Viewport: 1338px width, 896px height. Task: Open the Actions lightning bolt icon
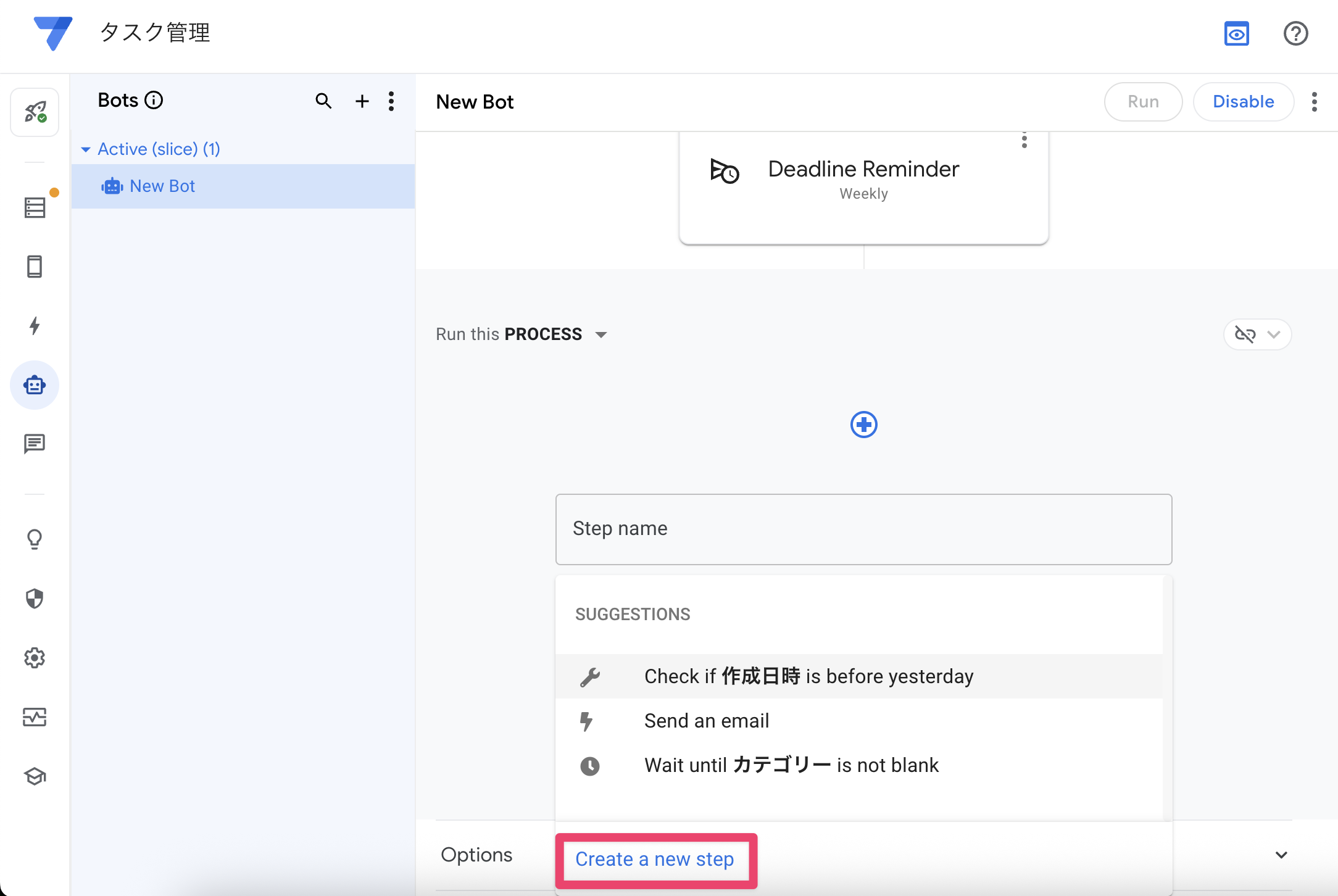[35, 325]
